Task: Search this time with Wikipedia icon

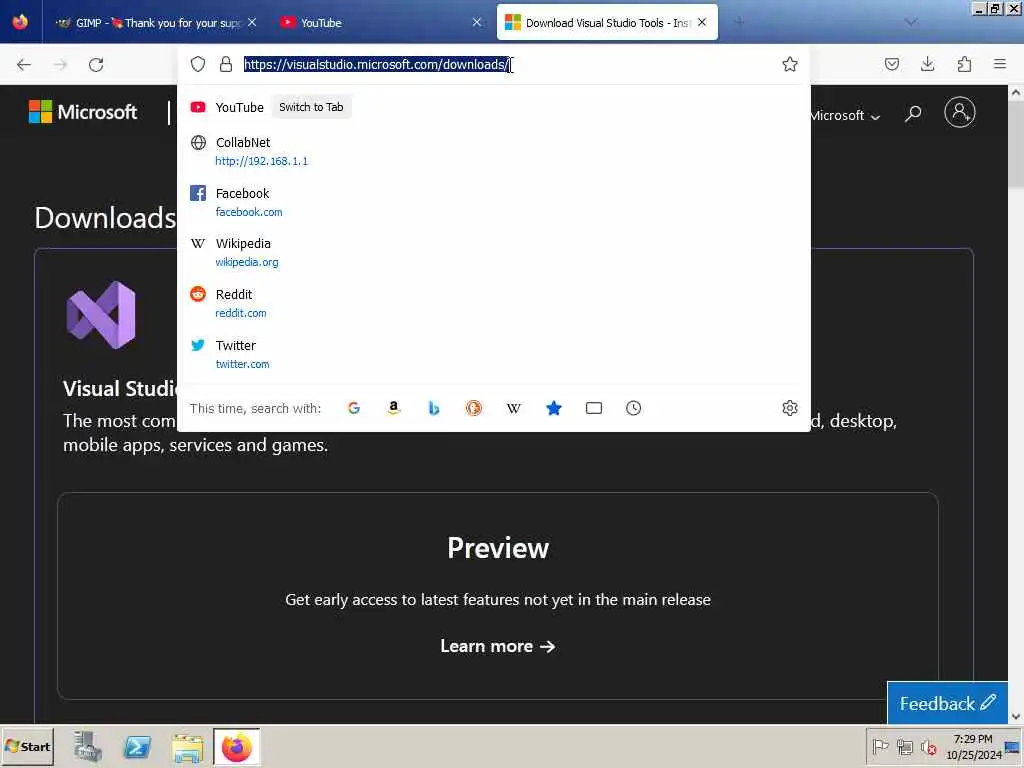Action: (514, 408)
